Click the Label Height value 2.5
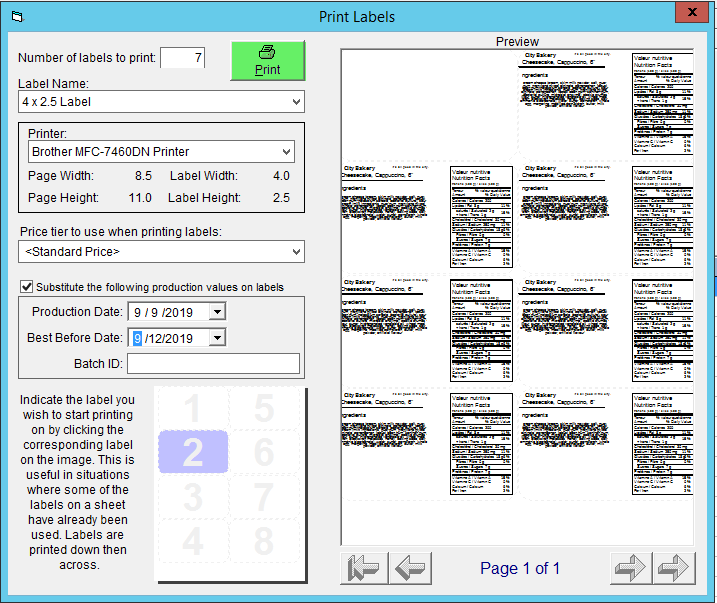Screen dimensions: 717x603 point(281,197)
